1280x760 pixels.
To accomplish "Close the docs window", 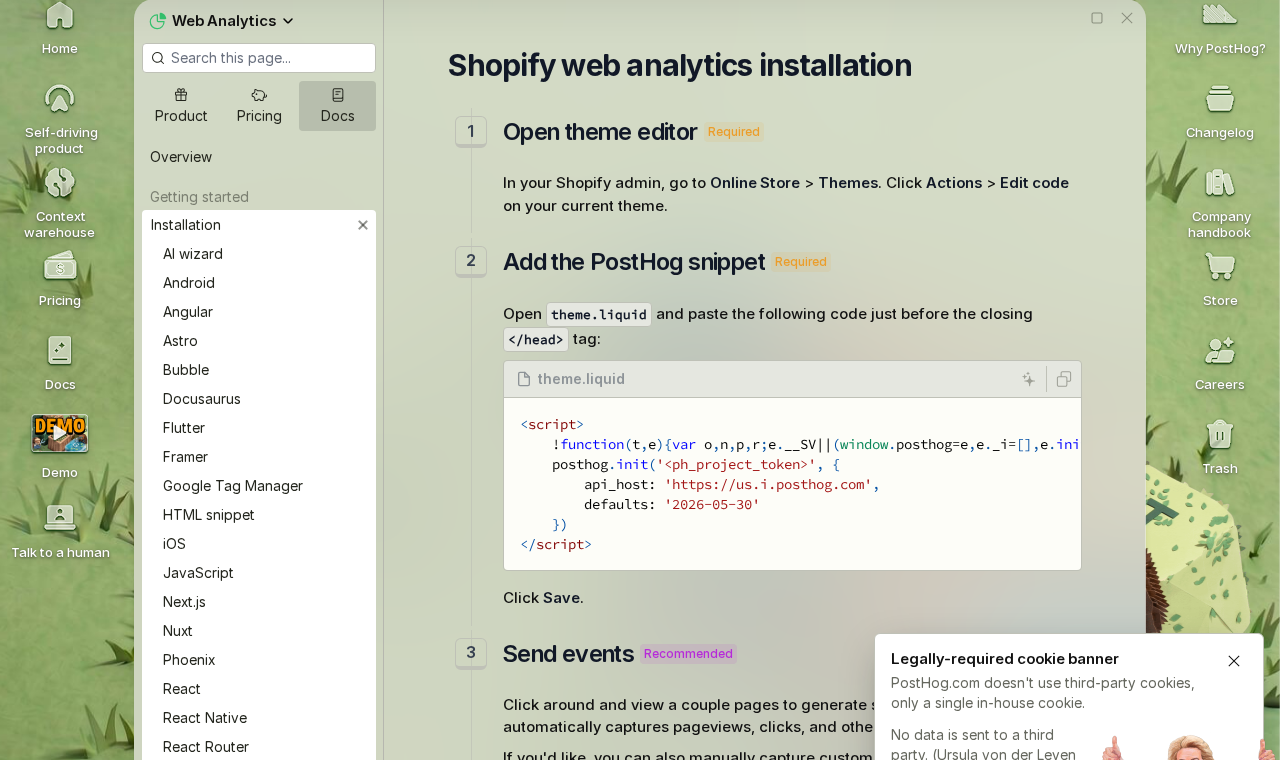I will tap(1127, 18).
